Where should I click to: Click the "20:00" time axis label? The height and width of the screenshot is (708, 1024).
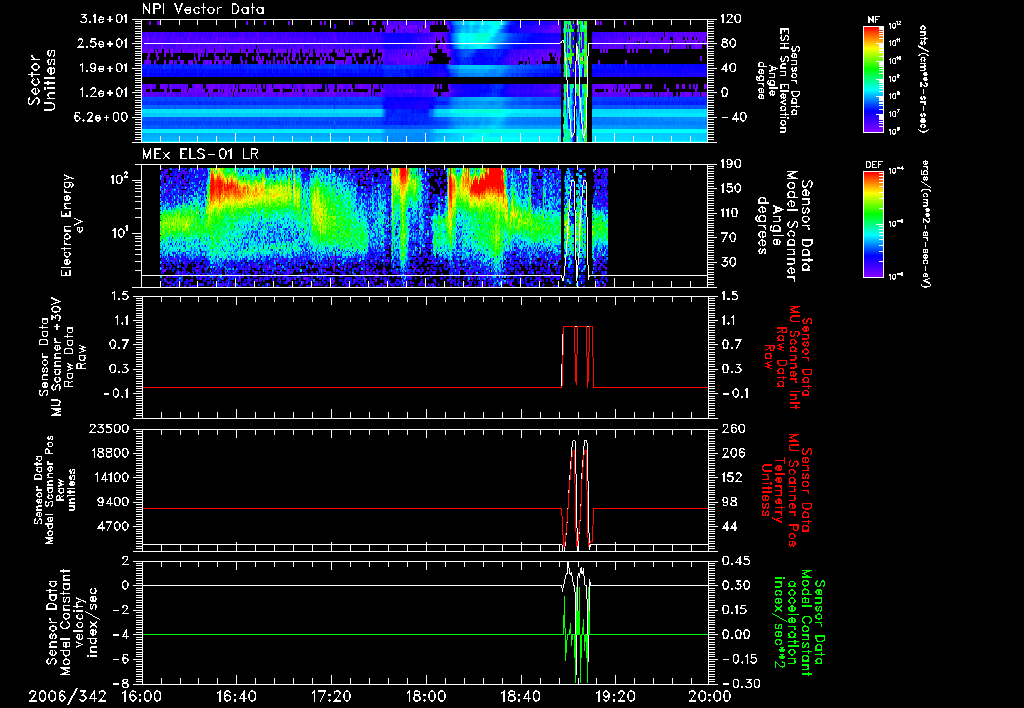coord(710,697)
